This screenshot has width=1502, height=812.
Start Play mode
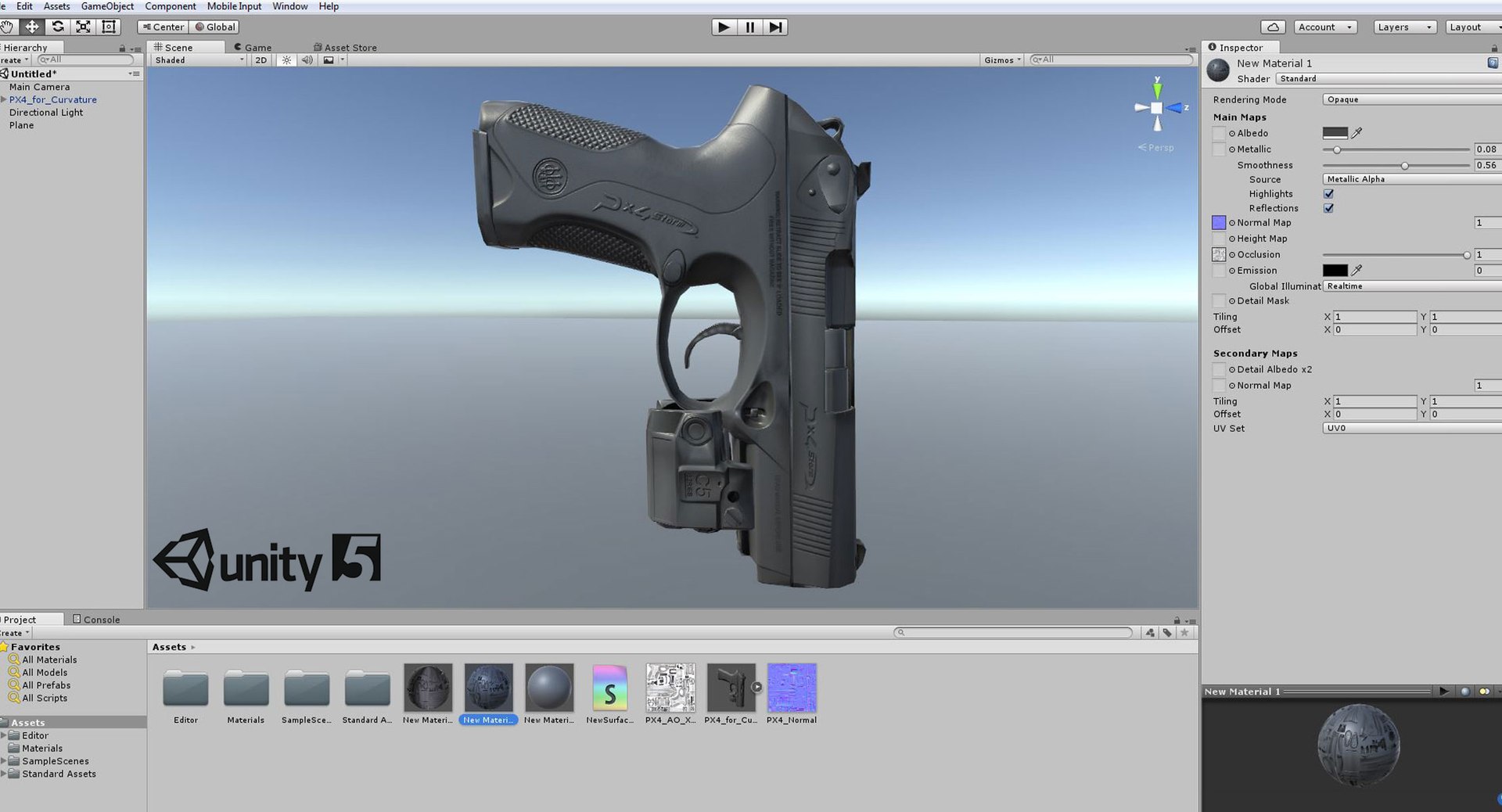724,27
